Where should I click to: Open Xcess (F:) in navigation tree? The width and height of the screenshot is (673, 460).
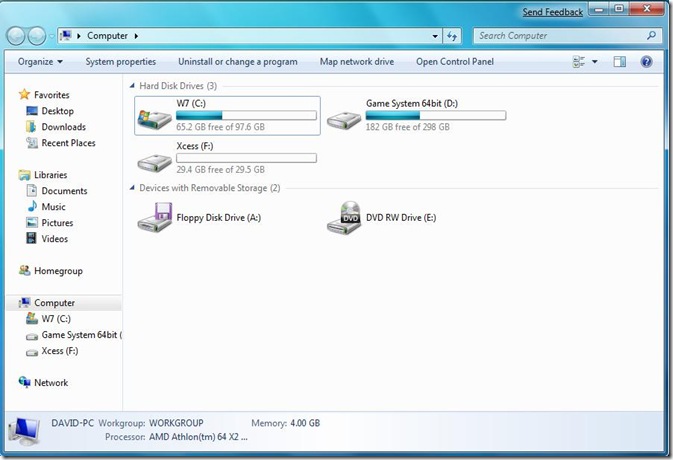pos(60,351)
